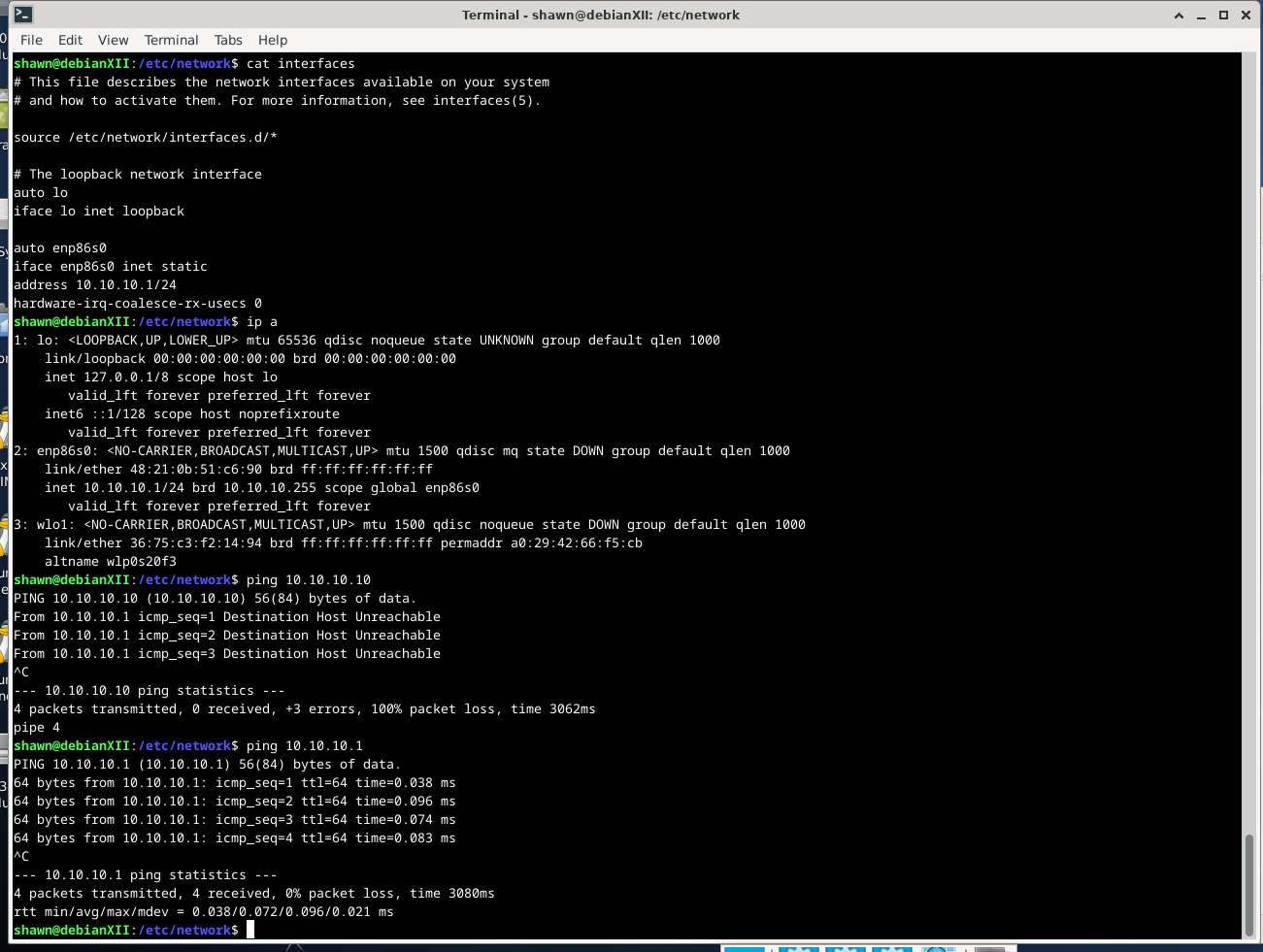Click the 'icmp_seq=1 Destination Host Unreachable' line

click(x=227, y=617)
